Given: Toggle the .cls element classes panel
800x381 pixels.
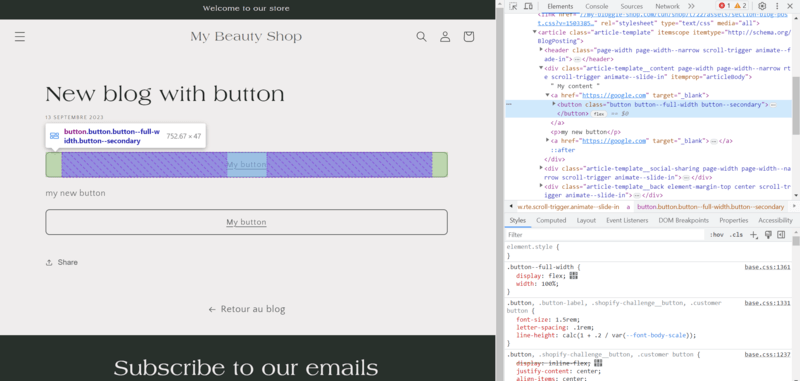Looking at the screenshot, I should [x=736, y=235].
